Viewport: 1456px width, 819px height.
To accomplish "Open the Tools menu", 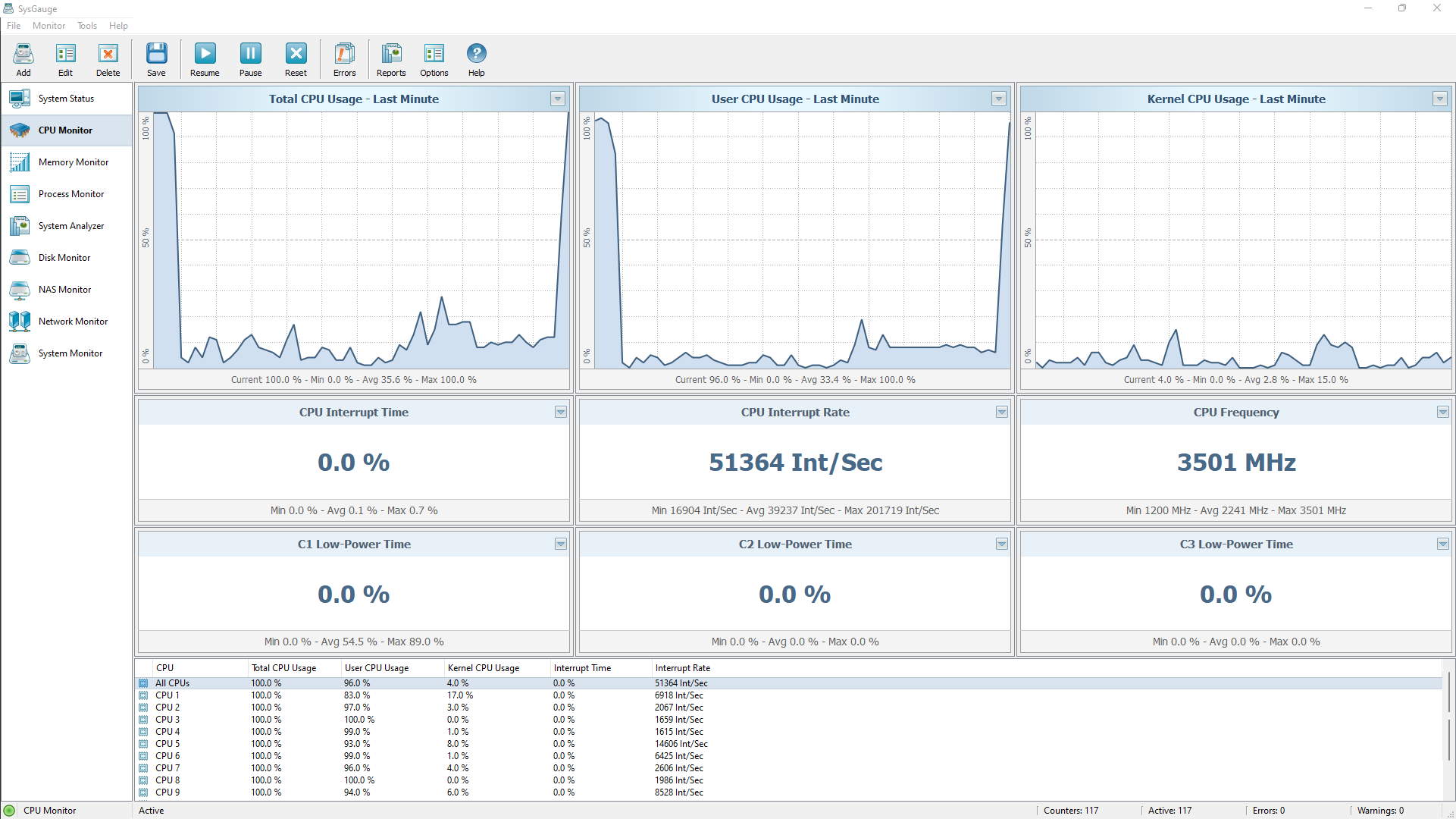I will (x=86, y=25).
